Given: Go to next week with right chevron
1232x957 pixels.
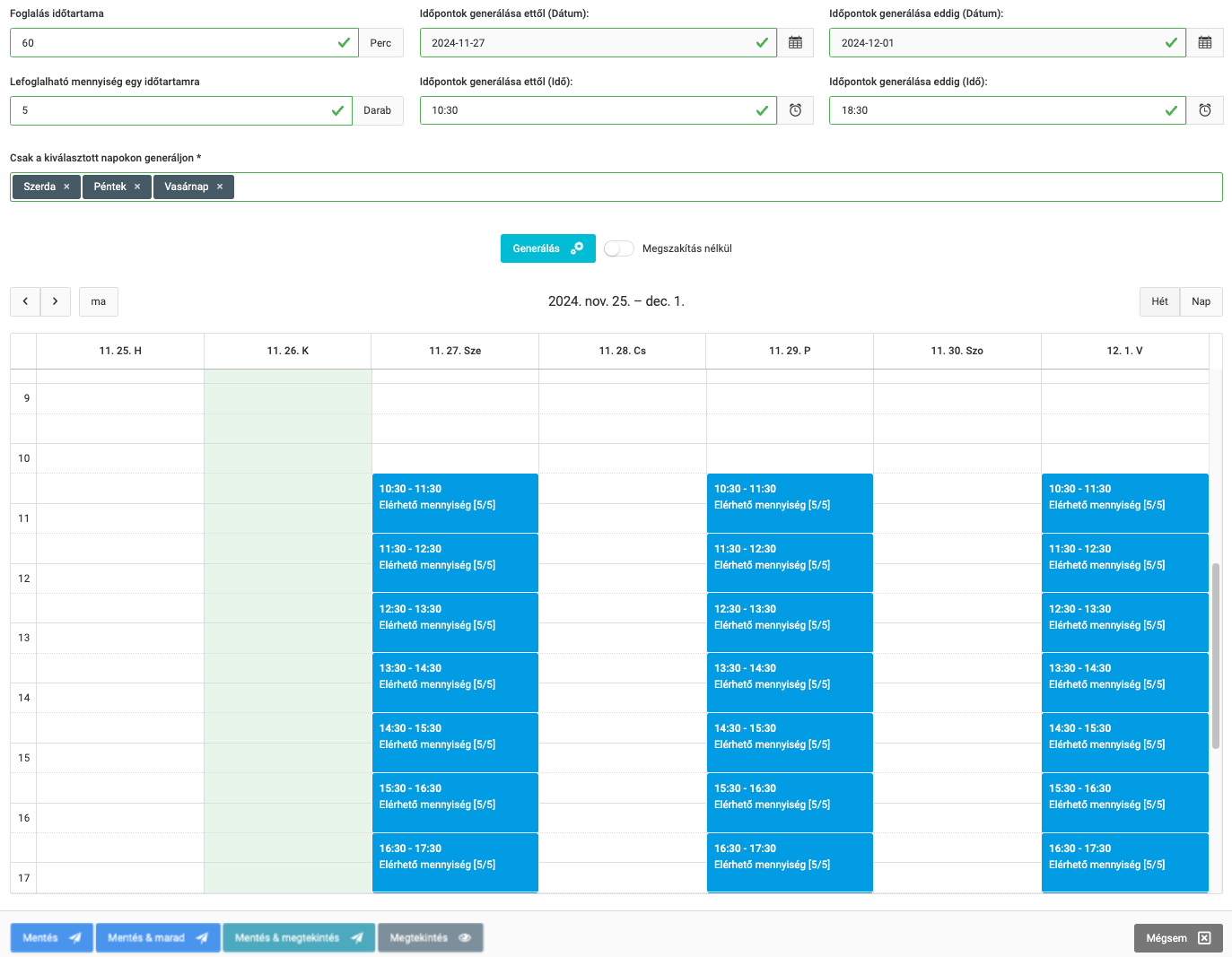Looking at the screenshot, I should [x=56, y=301].
